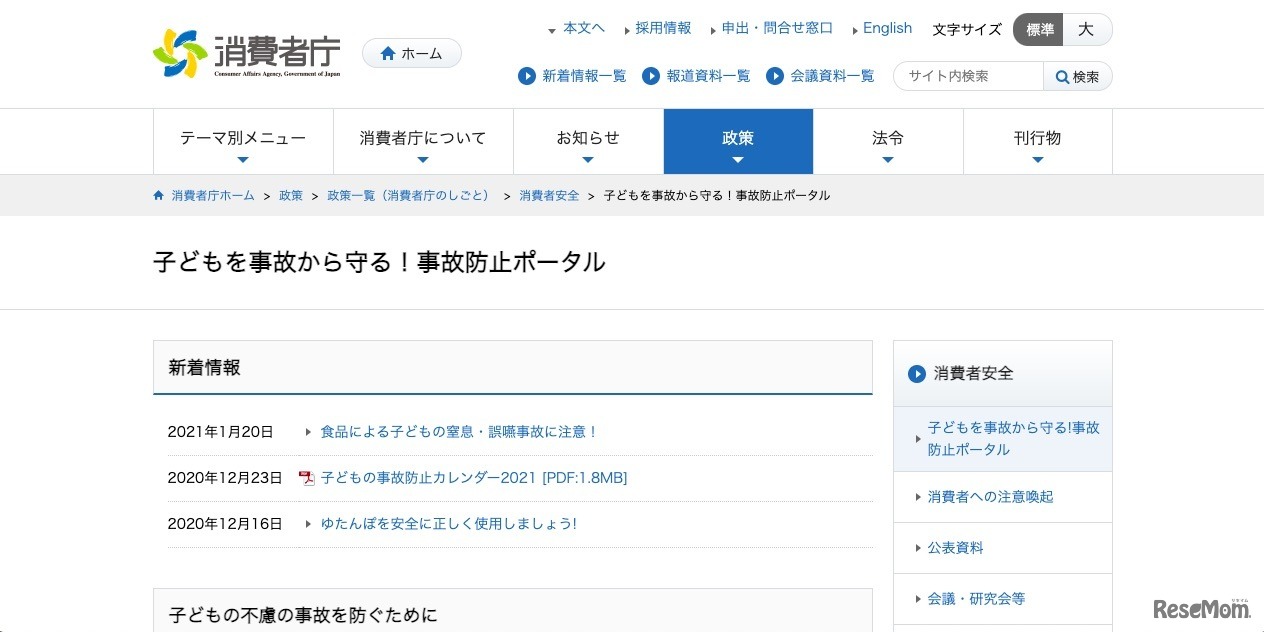Go to home via ホーム button
The width and height of the screenshot is (1264, 632).
(x=412, y=53)
